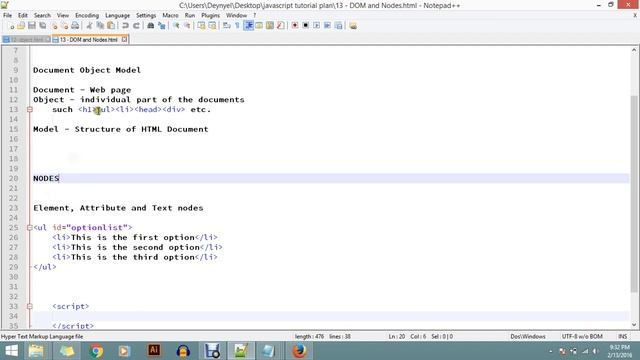Stop macro recording with the black square icon
The width and height of the screenshot is (640, 360).
tap(305, 26)
